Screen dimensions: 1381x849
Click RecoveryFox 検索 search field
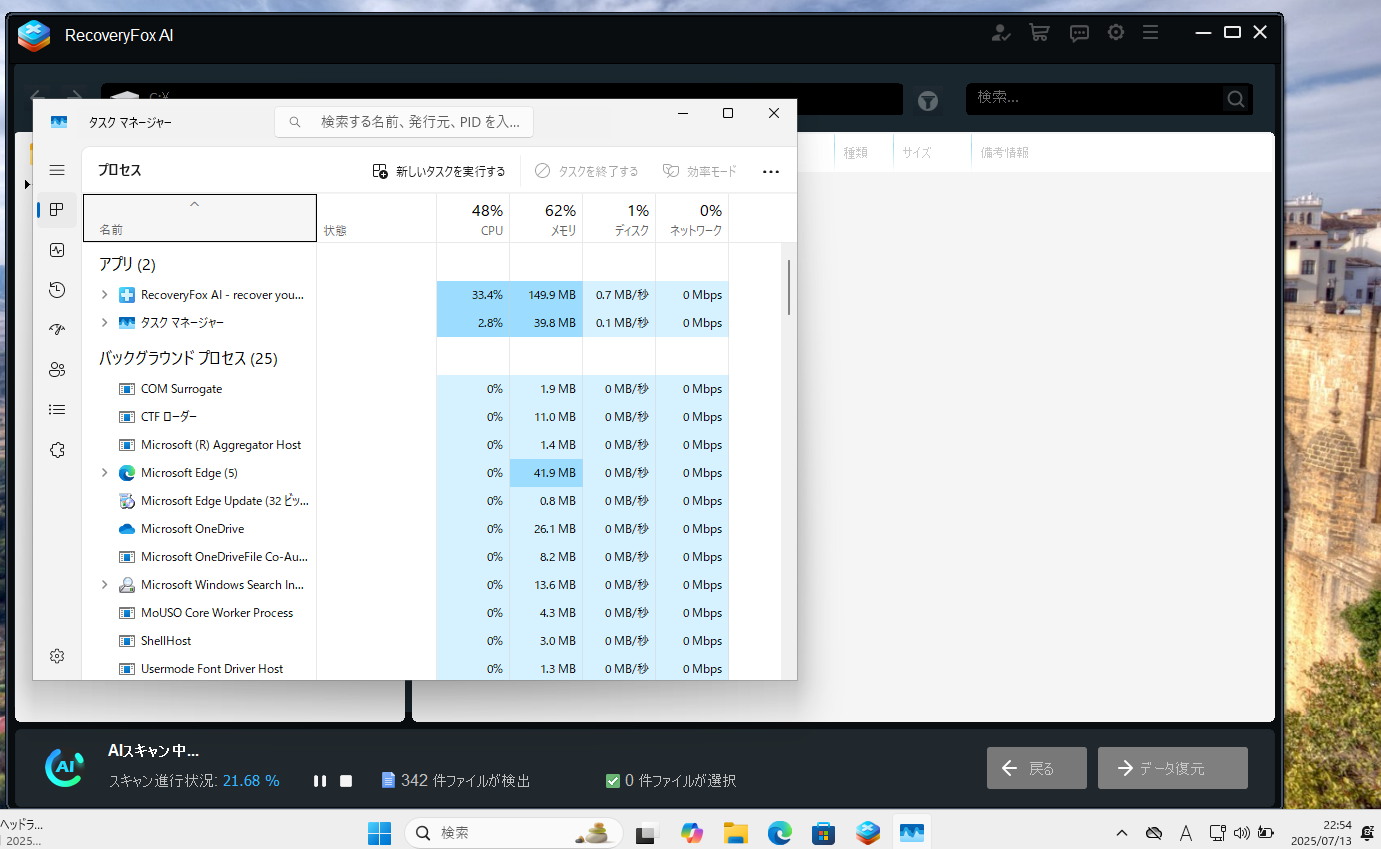pos(1094,98)
